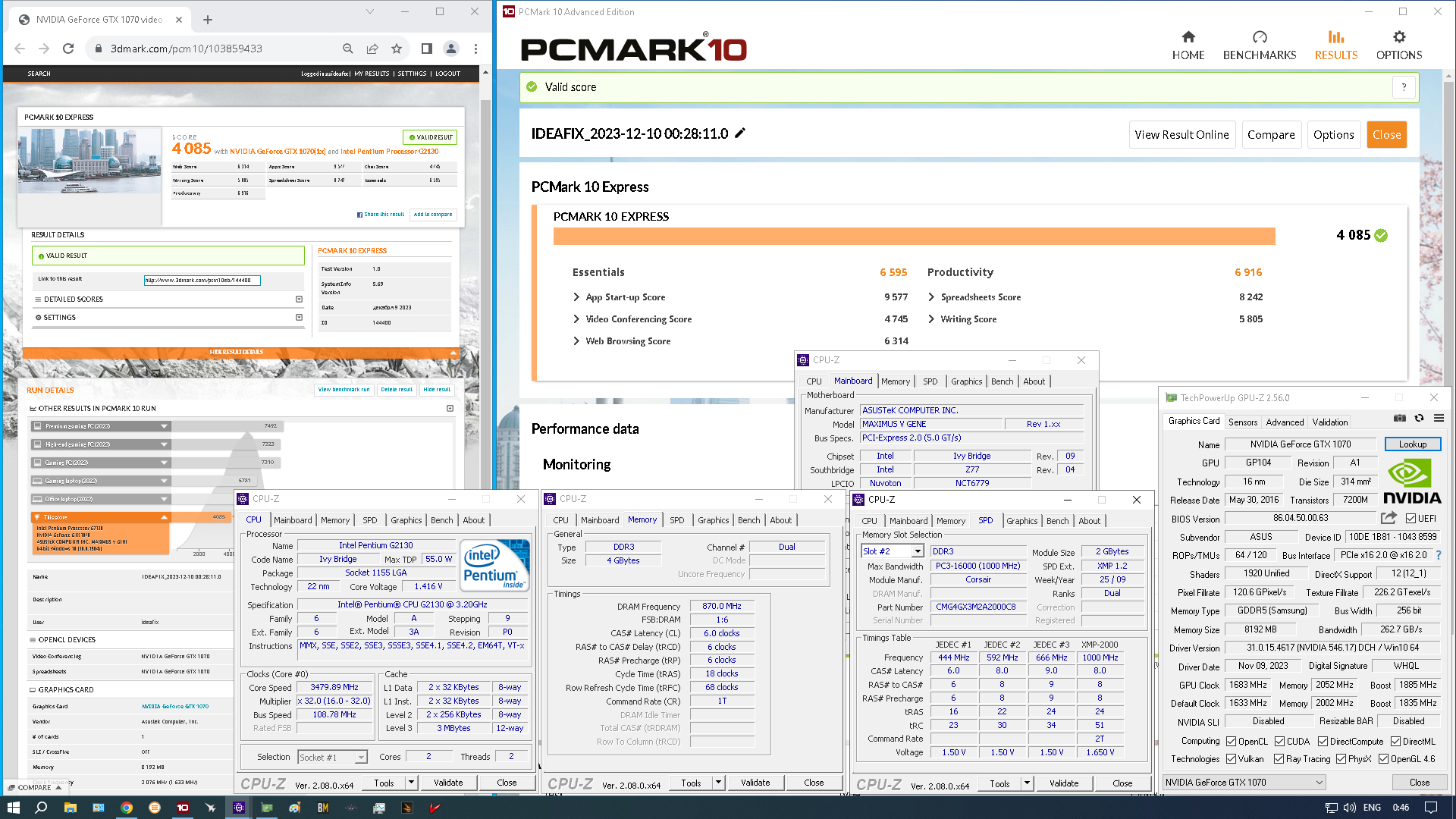Switch to GPU-Z Sensors tab

click(x=1242, y=422)
